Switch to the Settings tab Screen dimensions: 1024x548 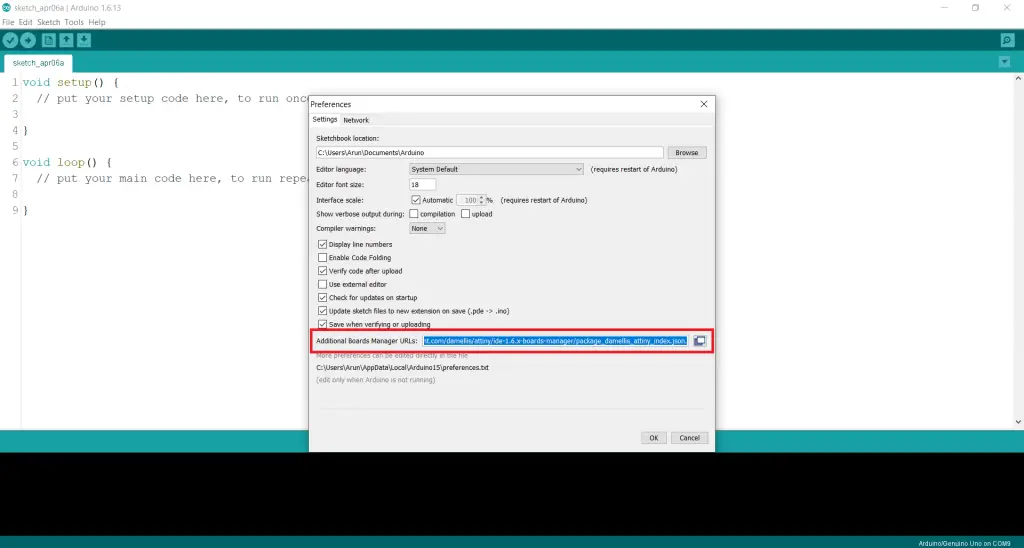(x=325, y=120)
